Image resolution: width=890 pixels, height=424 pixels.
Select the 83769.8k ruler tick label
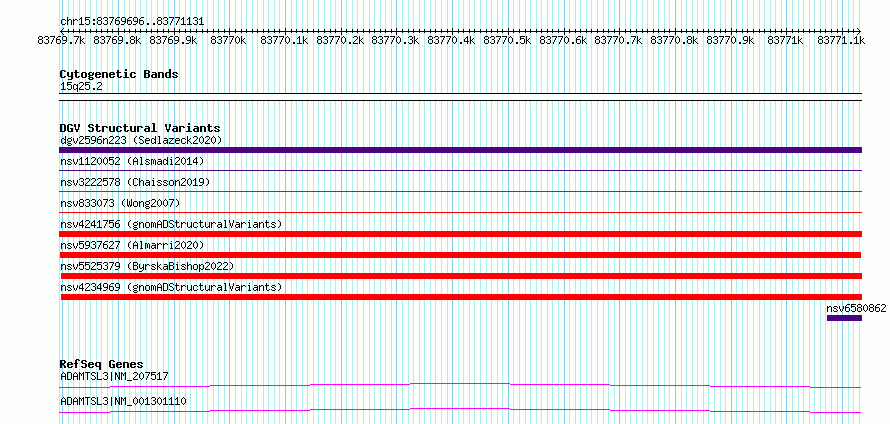coord(117,40)
